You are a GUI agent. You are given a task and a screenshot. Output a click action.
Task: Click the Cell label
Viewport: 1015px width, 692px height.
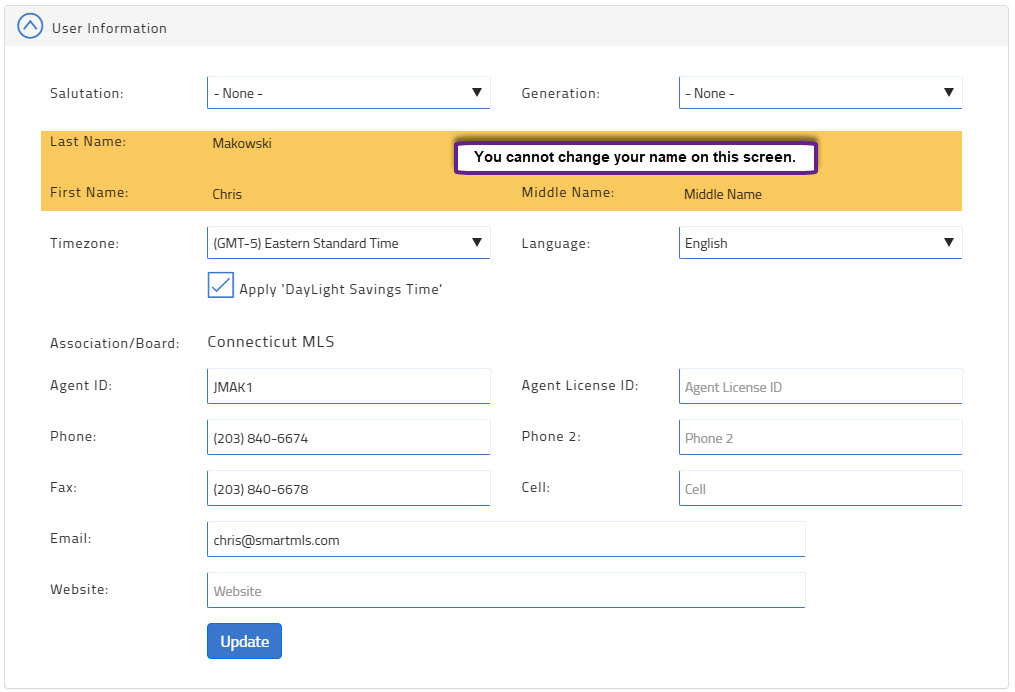[536, 487]
